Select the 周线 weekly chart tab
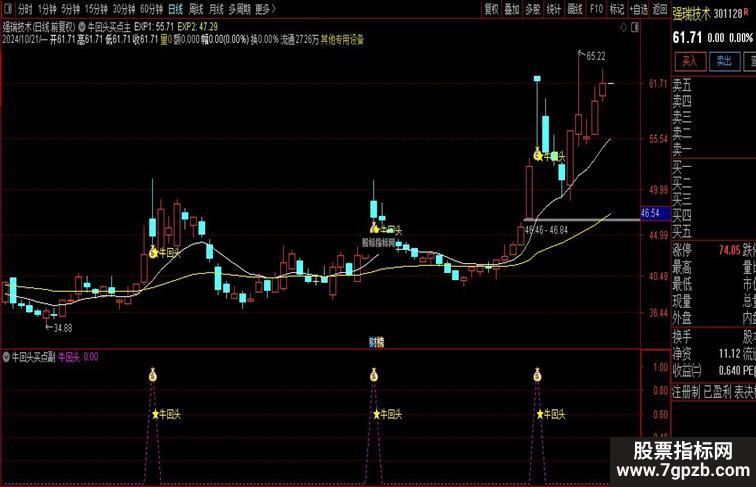This screenshot has width=756, height=487. (196, 9)
